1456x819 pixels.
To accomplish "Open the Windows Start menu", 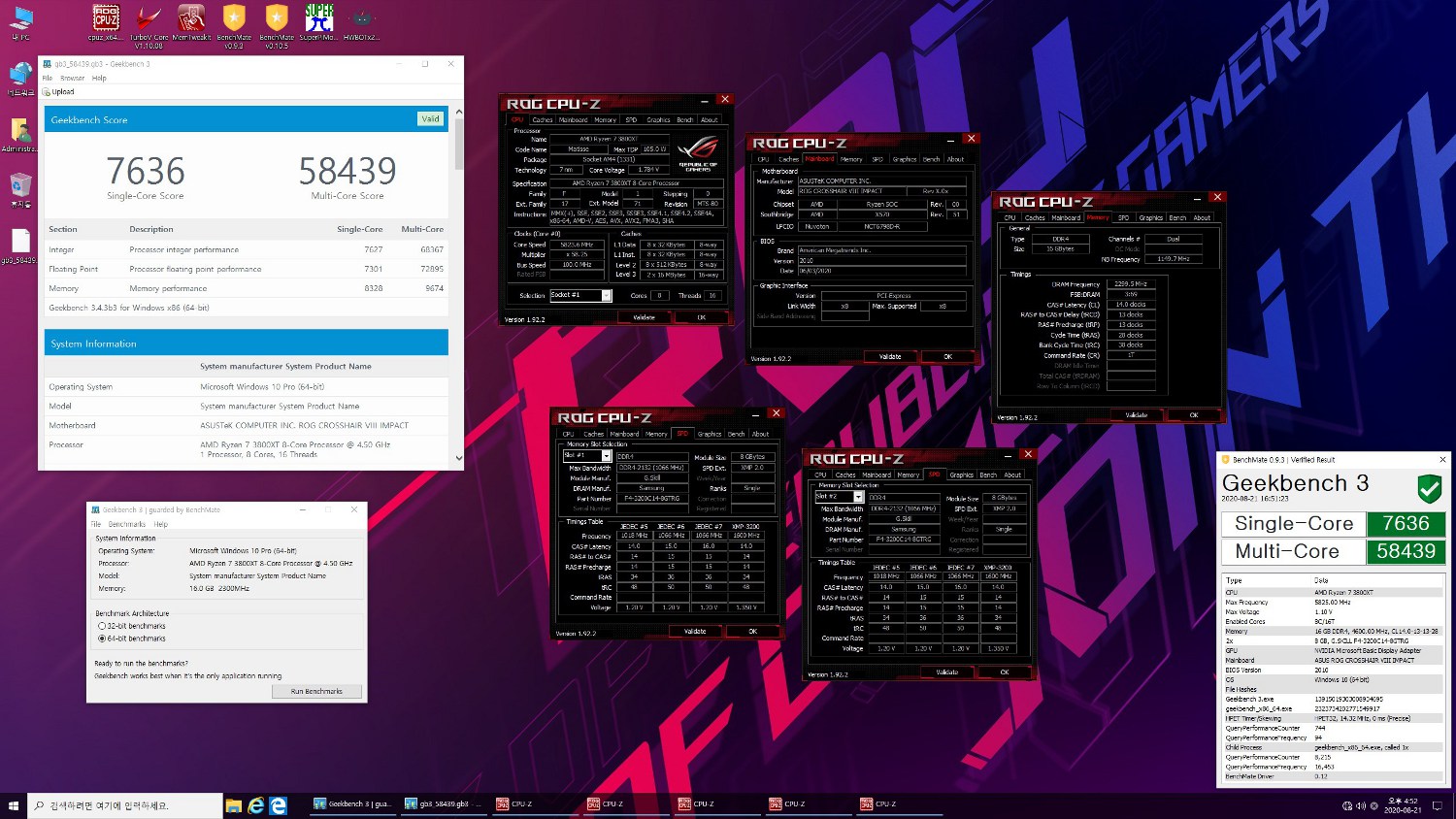I will coord(14,804).
